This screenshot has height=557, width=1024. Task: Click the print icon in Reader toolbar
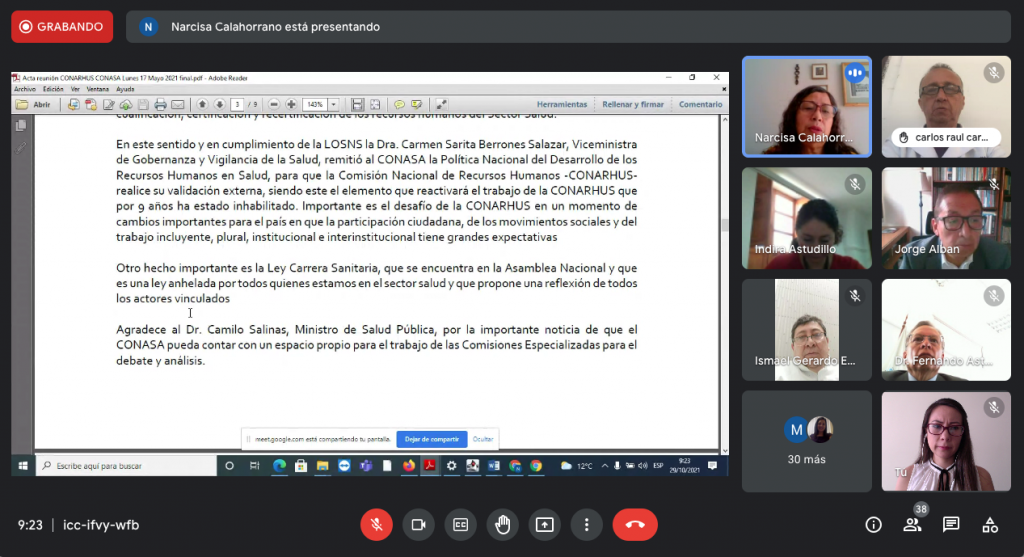click(160, 104)
